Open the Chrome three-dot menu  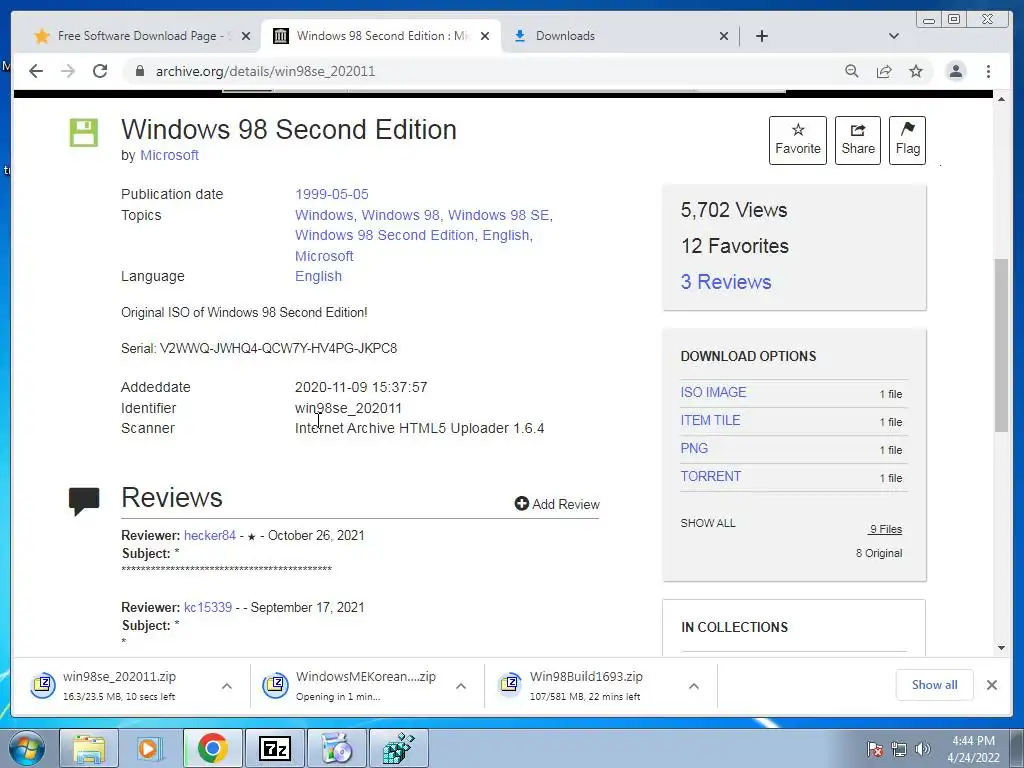click(x=988, y=71)
